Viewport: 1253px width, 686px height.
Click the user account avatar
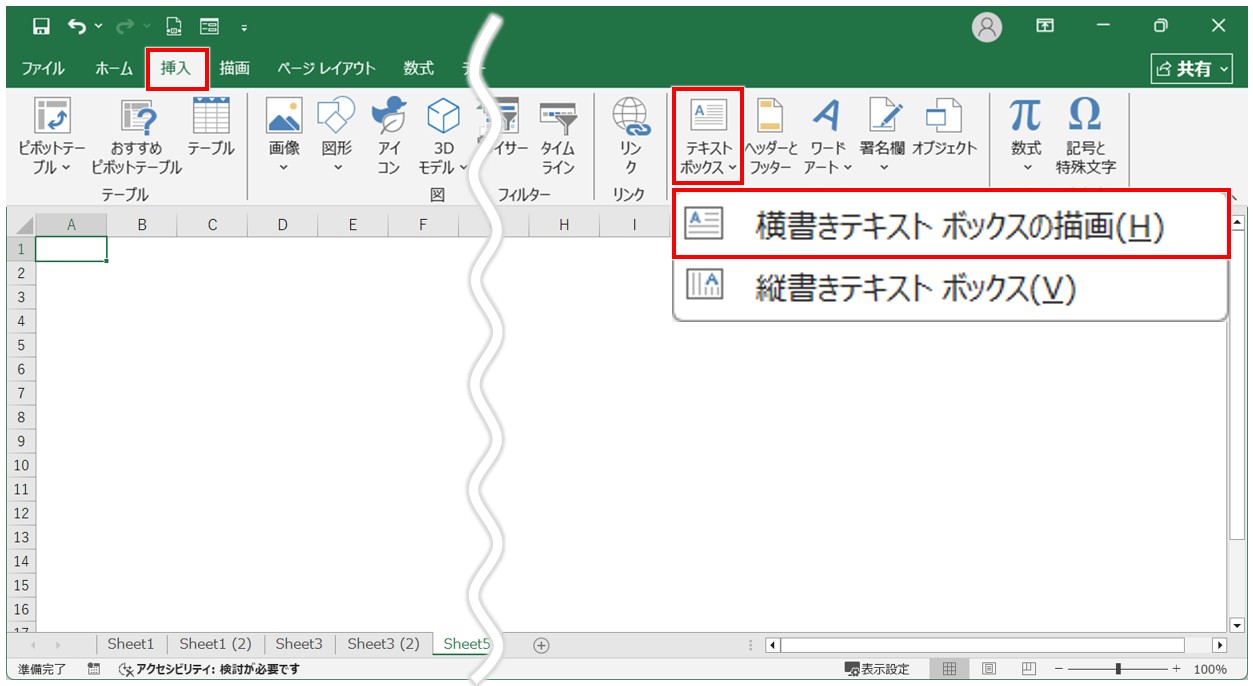pos(987,27)
